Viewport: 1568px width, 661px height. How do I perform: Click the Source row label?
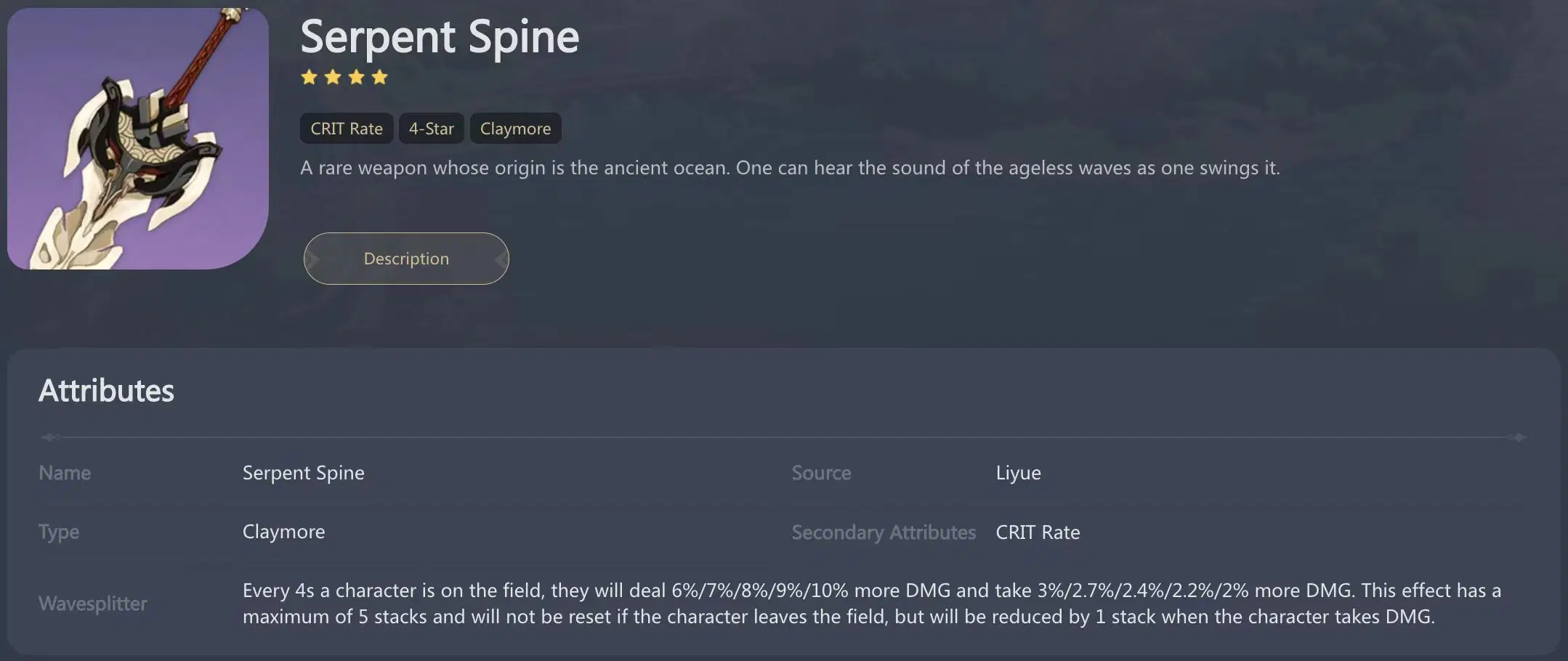point(821,473)
